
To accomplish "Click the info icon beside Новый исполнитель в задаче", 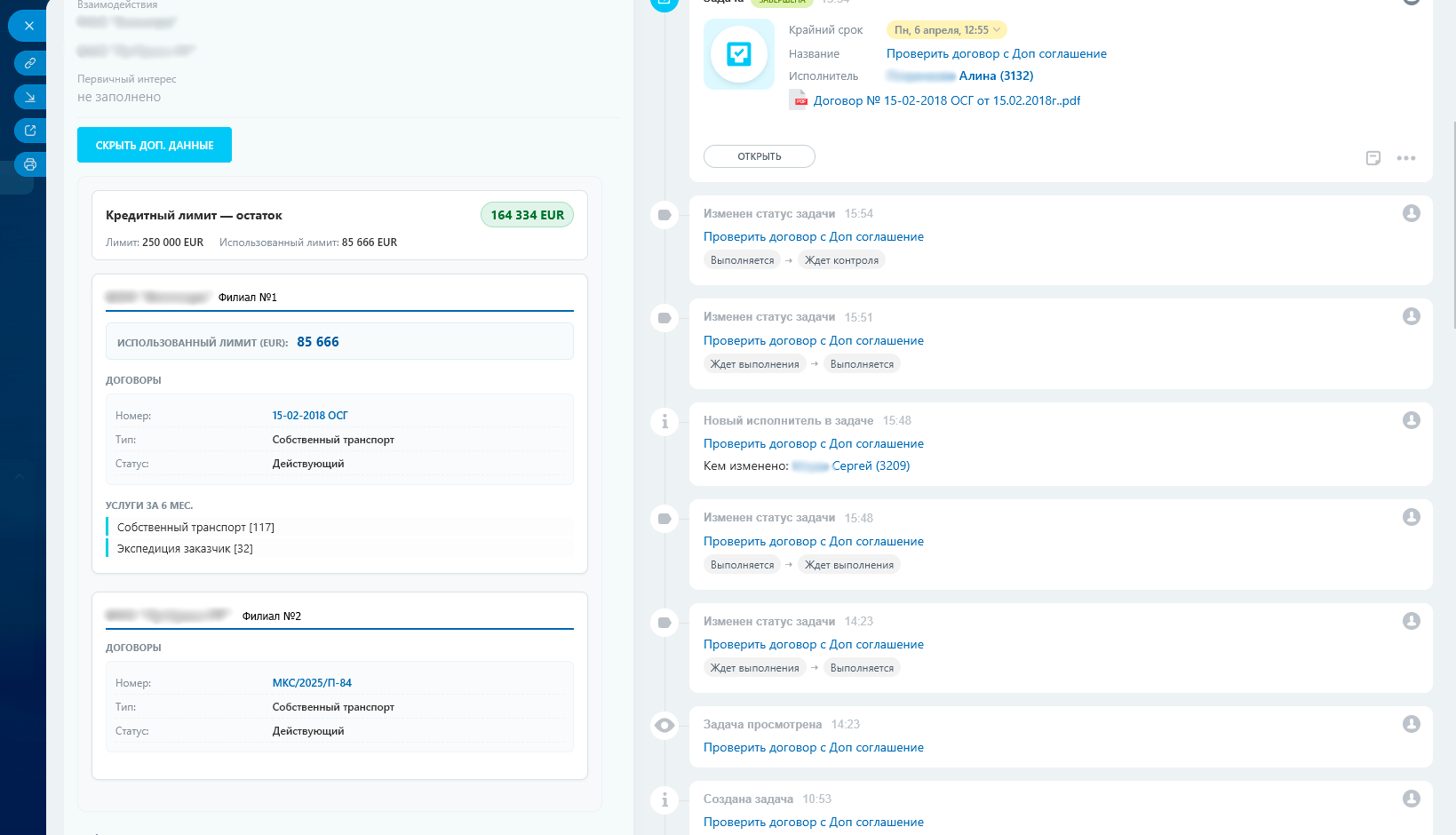I will (664, 421).
